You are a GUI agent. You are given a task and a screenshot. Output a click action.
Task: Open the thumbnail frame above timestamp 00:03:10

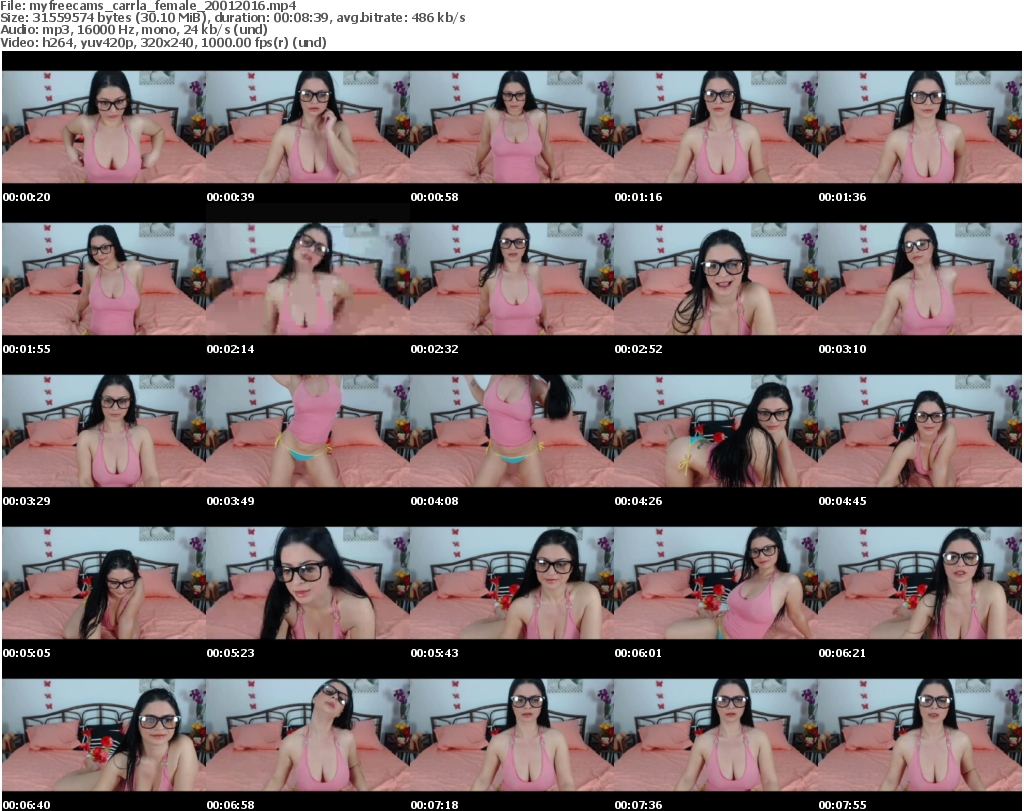920,279
